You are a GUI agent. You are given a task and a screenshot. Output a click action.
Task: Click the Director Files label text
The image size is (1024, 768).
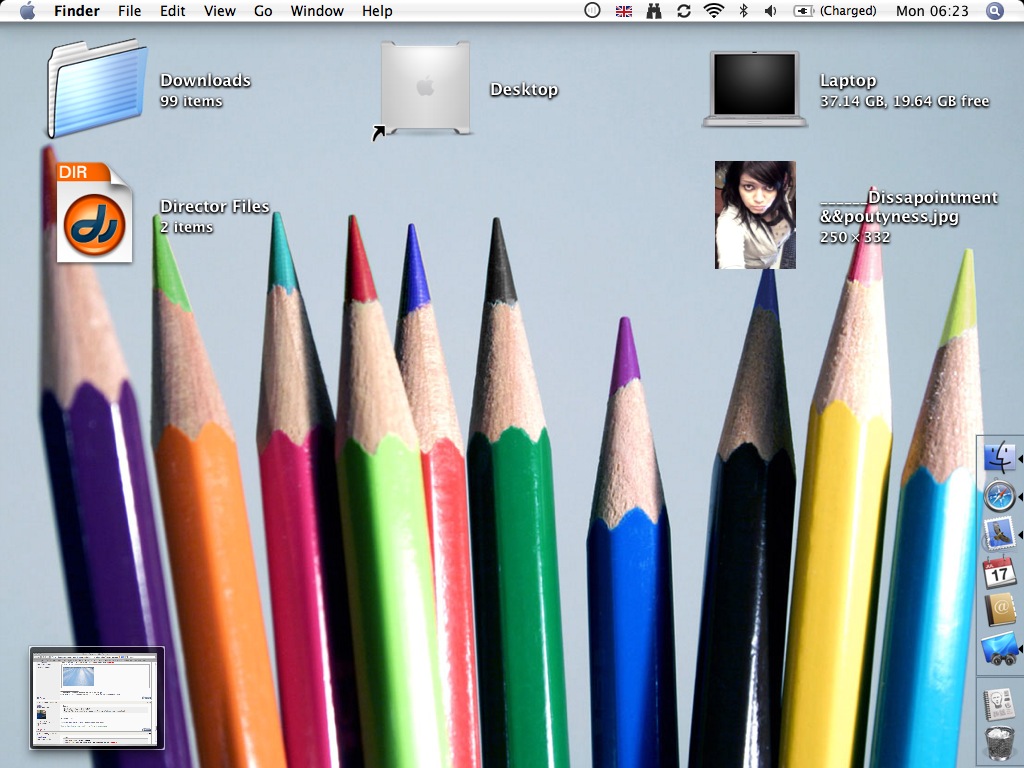214,206
